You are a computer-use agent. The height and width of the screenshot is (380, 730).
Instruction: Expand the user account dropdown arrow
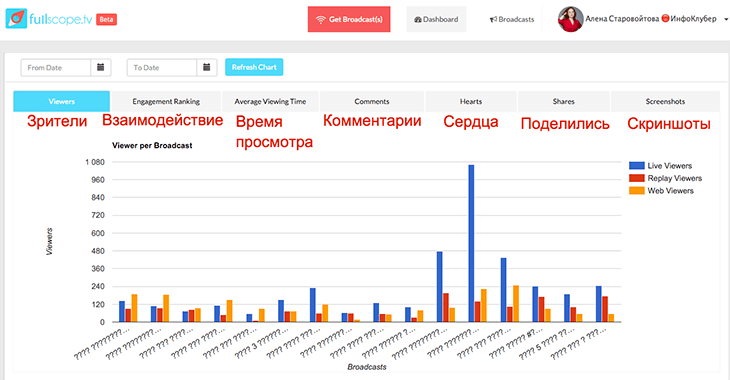tap(725, 20)
